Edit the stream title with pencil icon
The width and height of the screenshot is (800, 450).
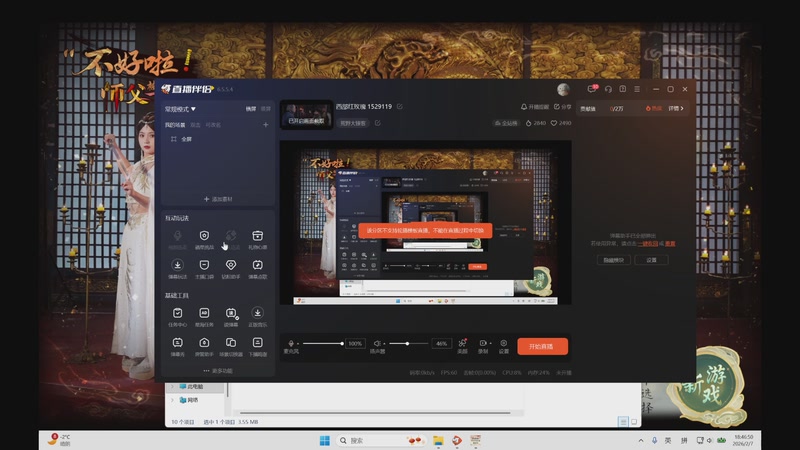[x=400, y=107]
